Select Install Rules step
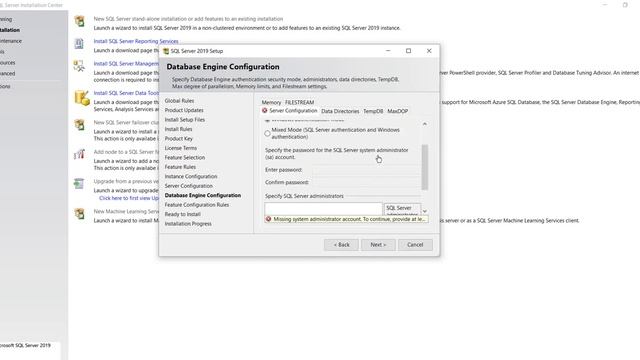The image size is (640, 360). pos(178,129)
